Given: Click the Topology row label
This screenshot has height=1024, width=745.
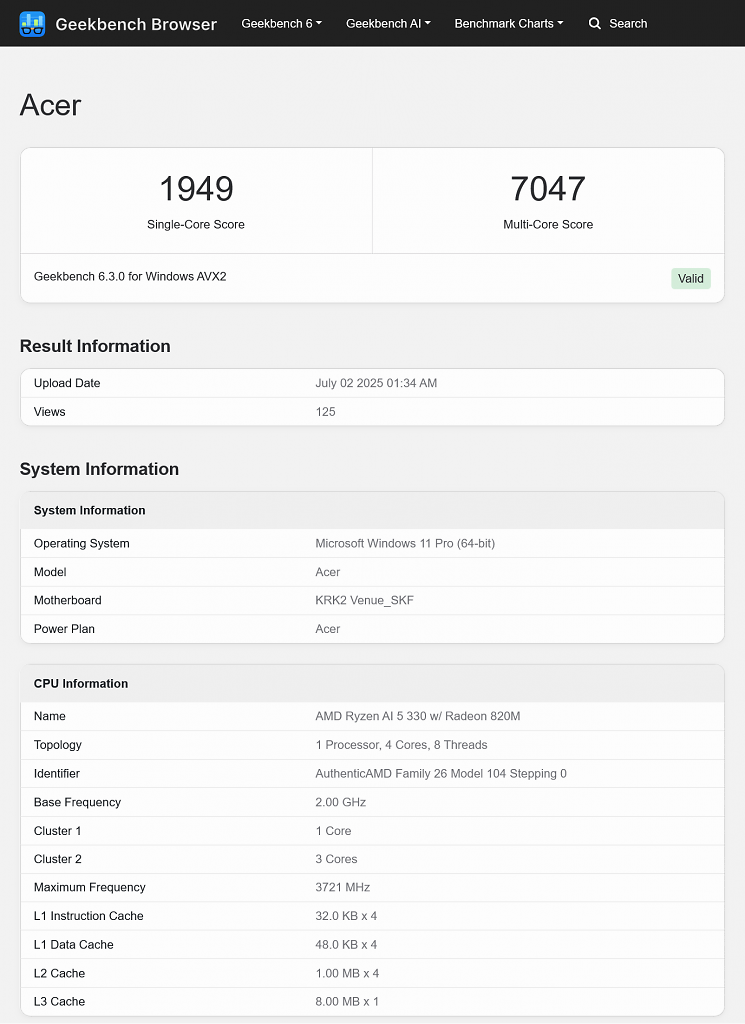Looking at the screenshot, I should tap(57, 745).
